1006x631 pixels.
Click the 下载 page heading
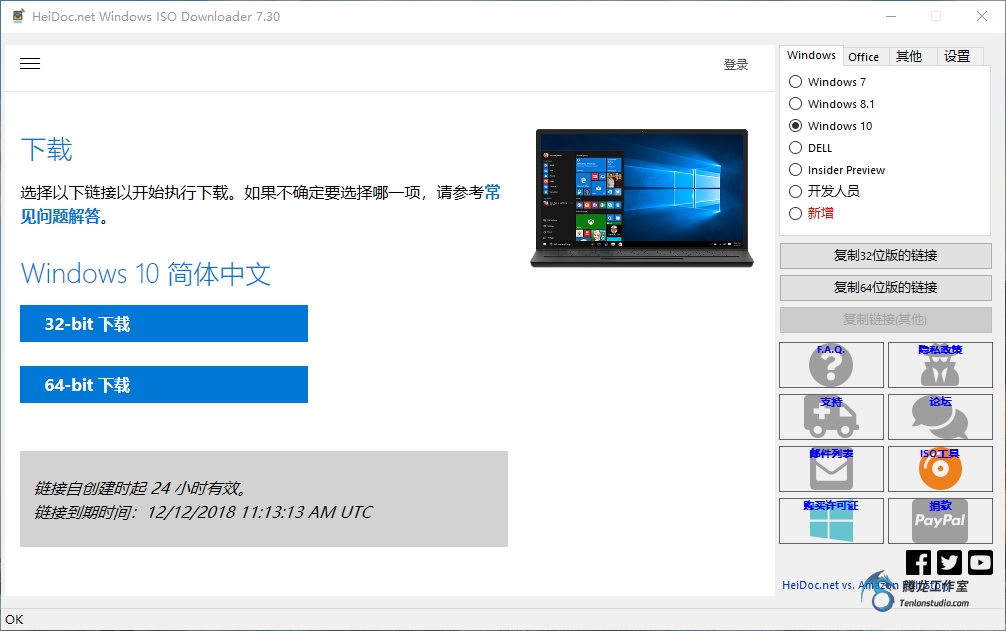click(47, 149)
